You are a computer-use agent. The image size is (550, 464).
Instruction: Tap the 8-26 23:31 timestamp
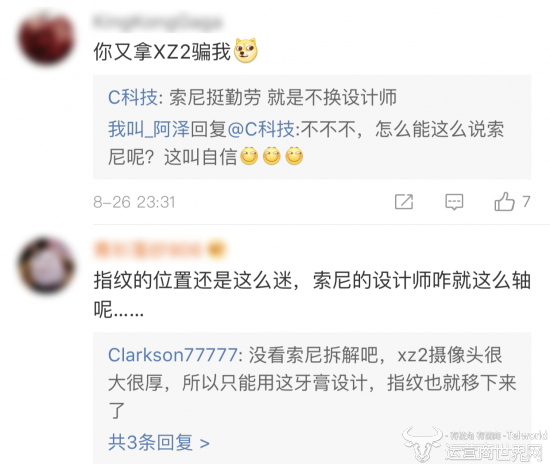click(x=134, y=202)
